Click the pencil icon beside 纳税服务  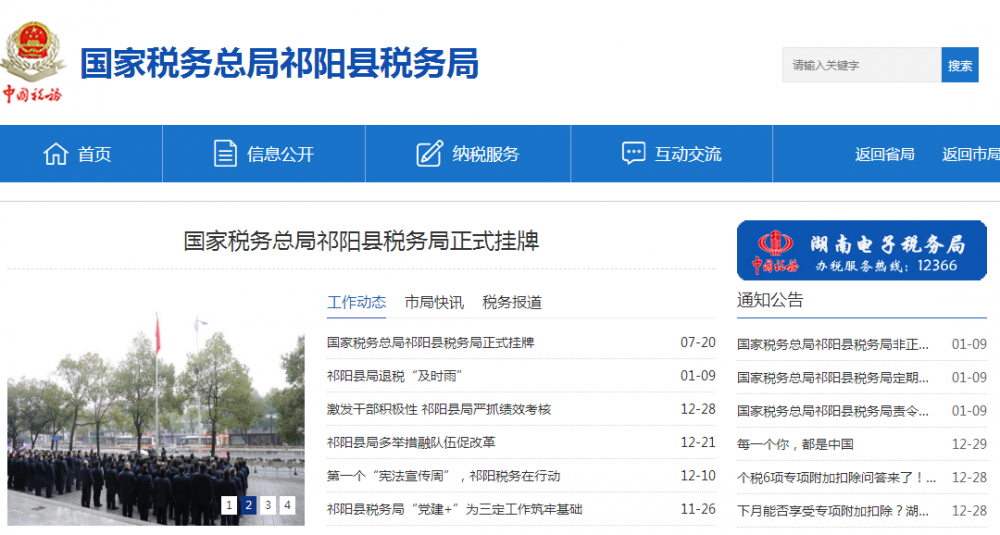[429, 154]
